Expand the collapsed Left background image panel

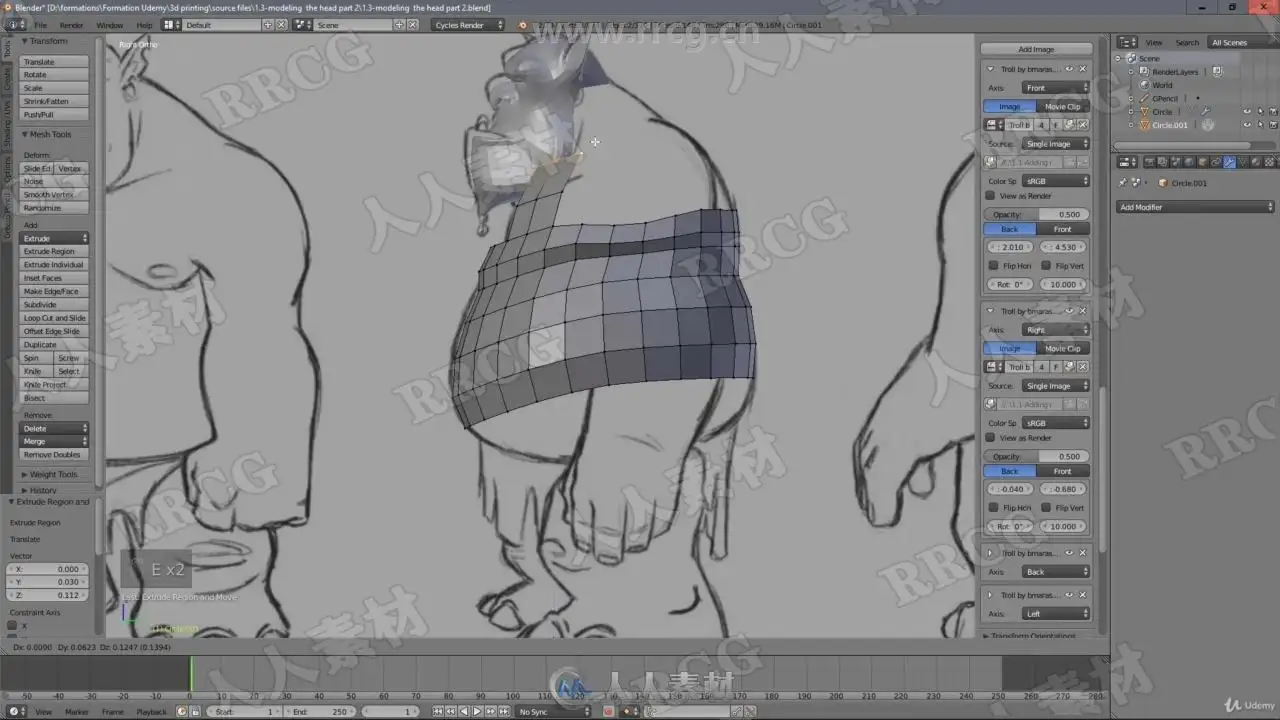(991, 595)
